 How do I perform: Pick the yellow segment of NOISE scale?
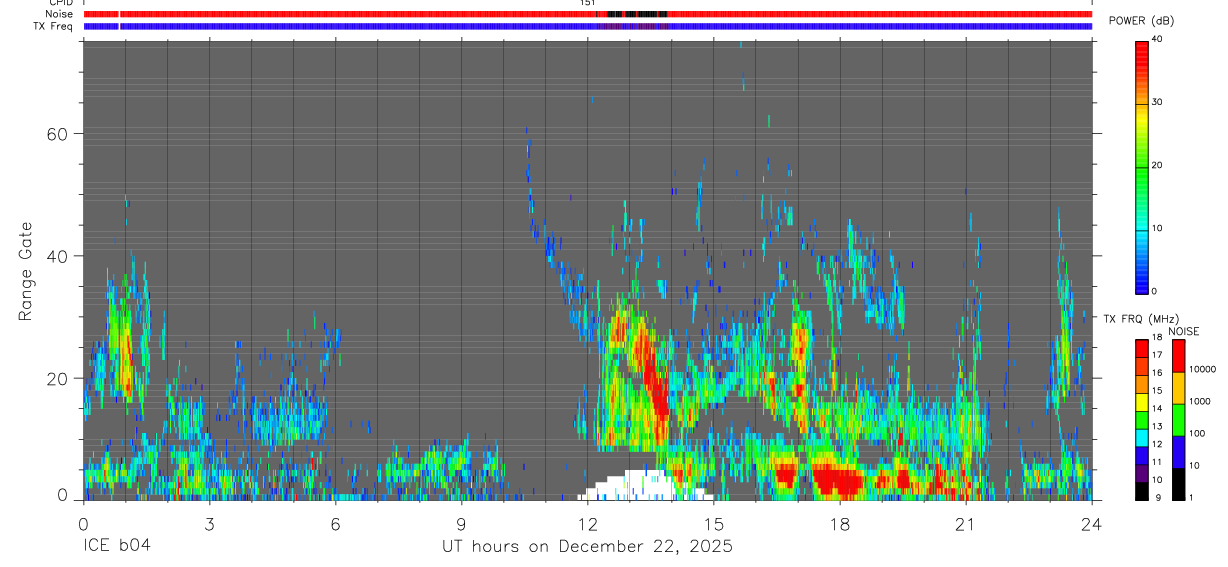(1178, 388)
